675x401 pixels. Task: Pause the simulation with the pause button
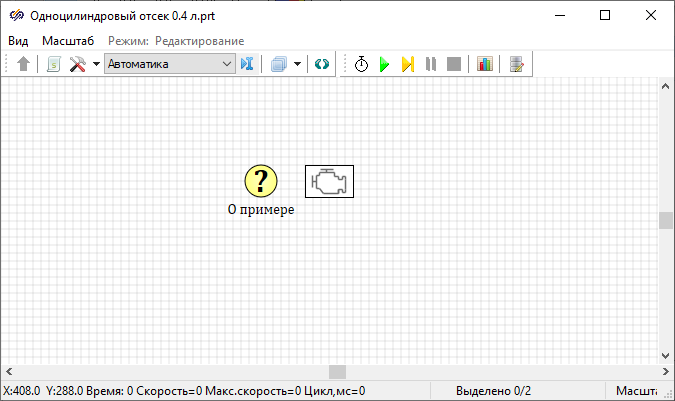pos(431,64)
